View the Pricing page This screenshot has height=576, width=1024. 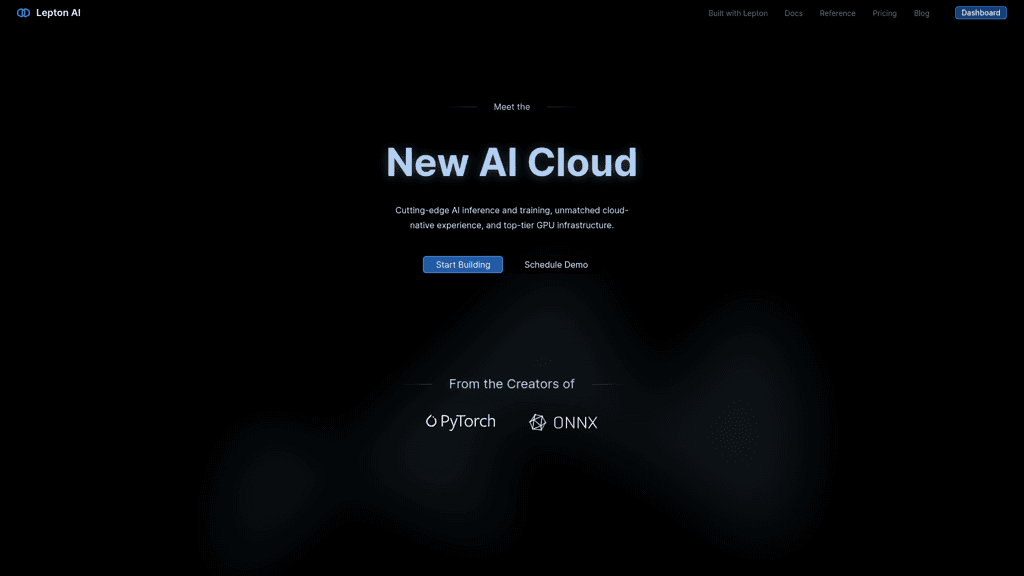tap(884, 13)
